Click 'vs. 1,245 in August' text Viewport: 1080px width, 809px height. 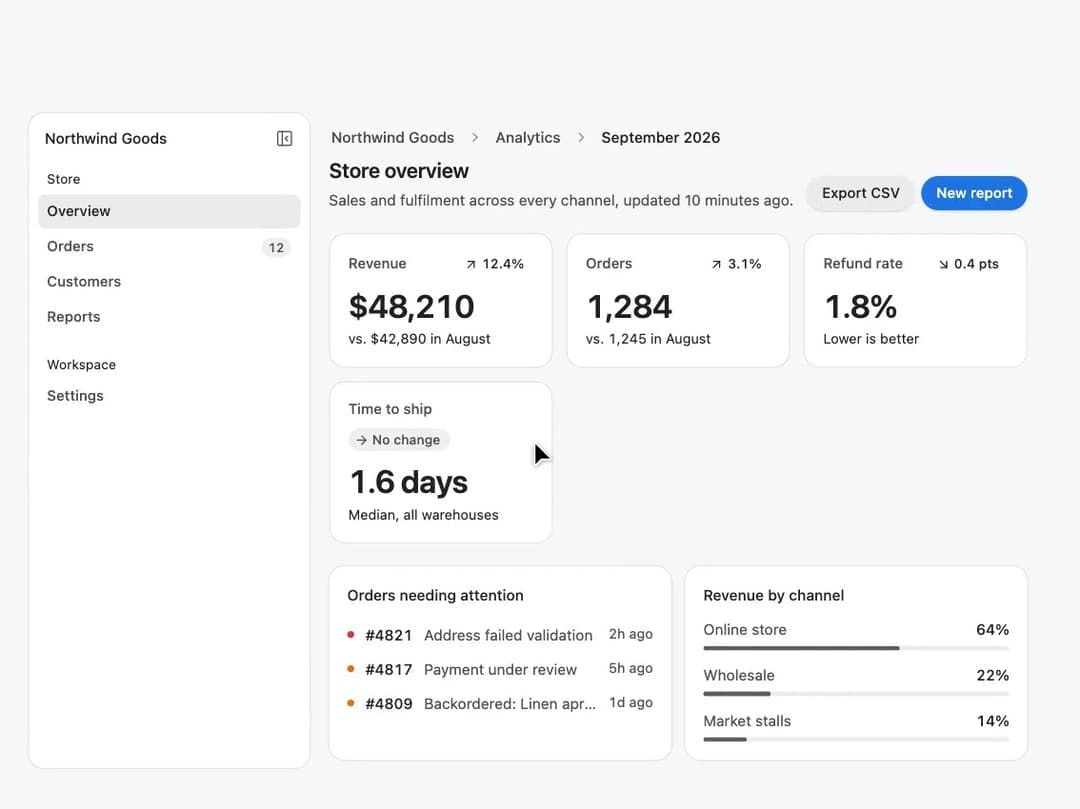[x=648, y=339]
